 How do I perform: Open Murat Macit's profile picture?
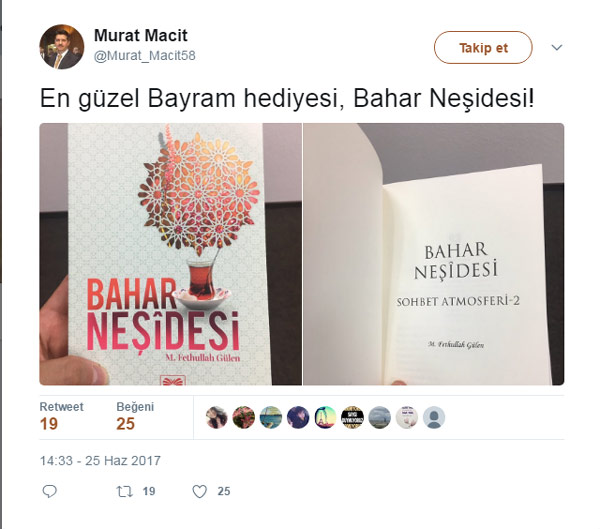point(62,47)
